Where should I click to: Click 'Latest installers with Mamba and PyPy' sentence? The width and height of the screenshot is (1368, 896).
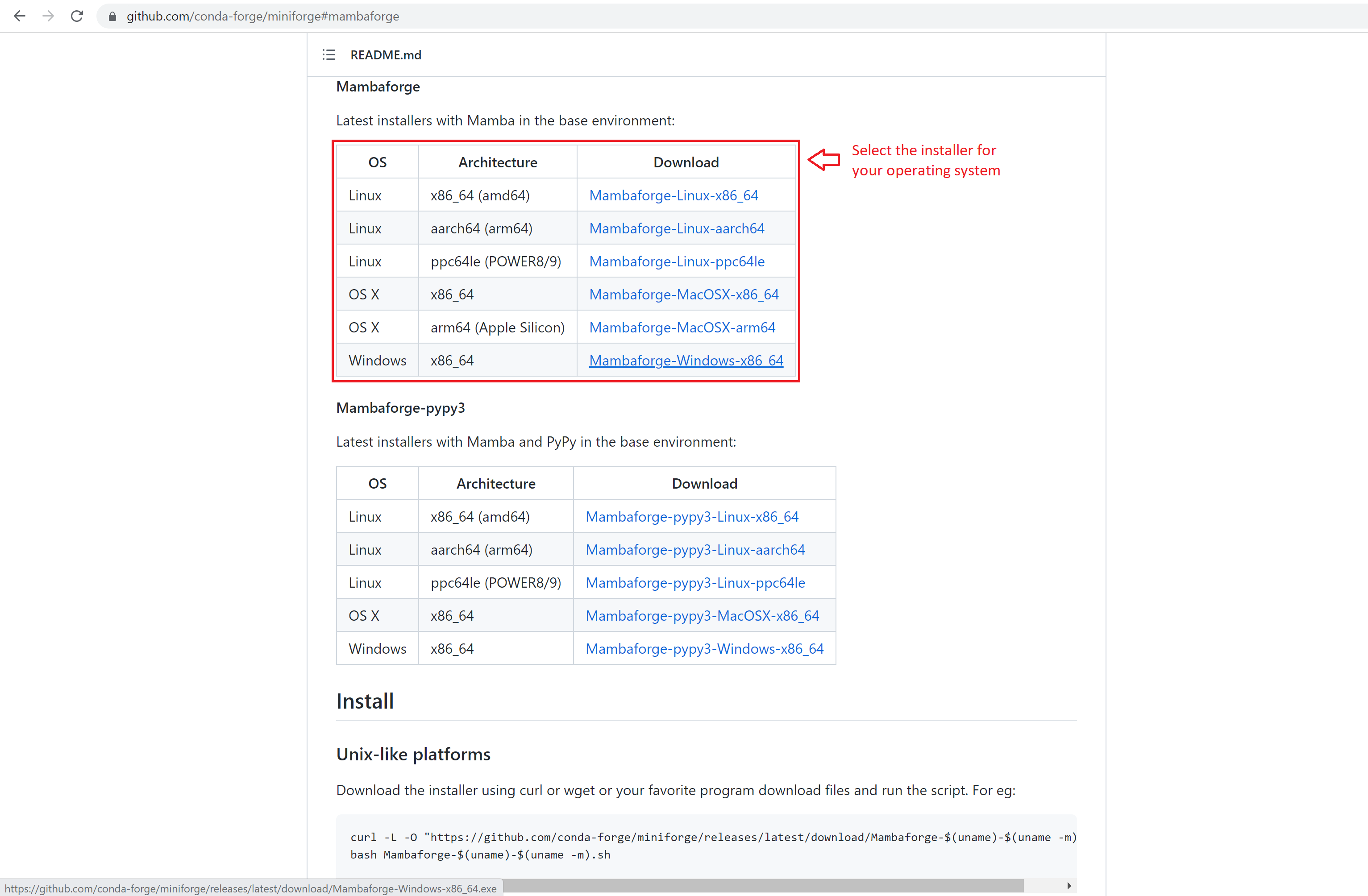tap(536, 442)
